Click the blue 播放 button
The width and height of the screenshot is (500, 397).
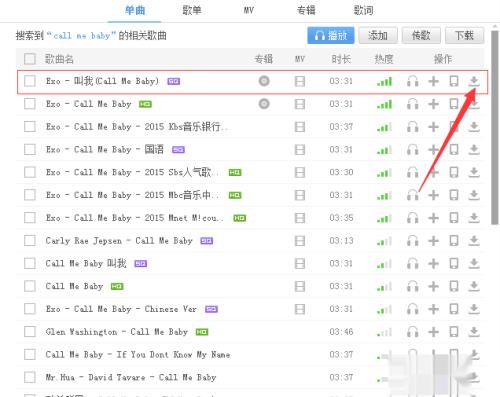pos(331,35)
